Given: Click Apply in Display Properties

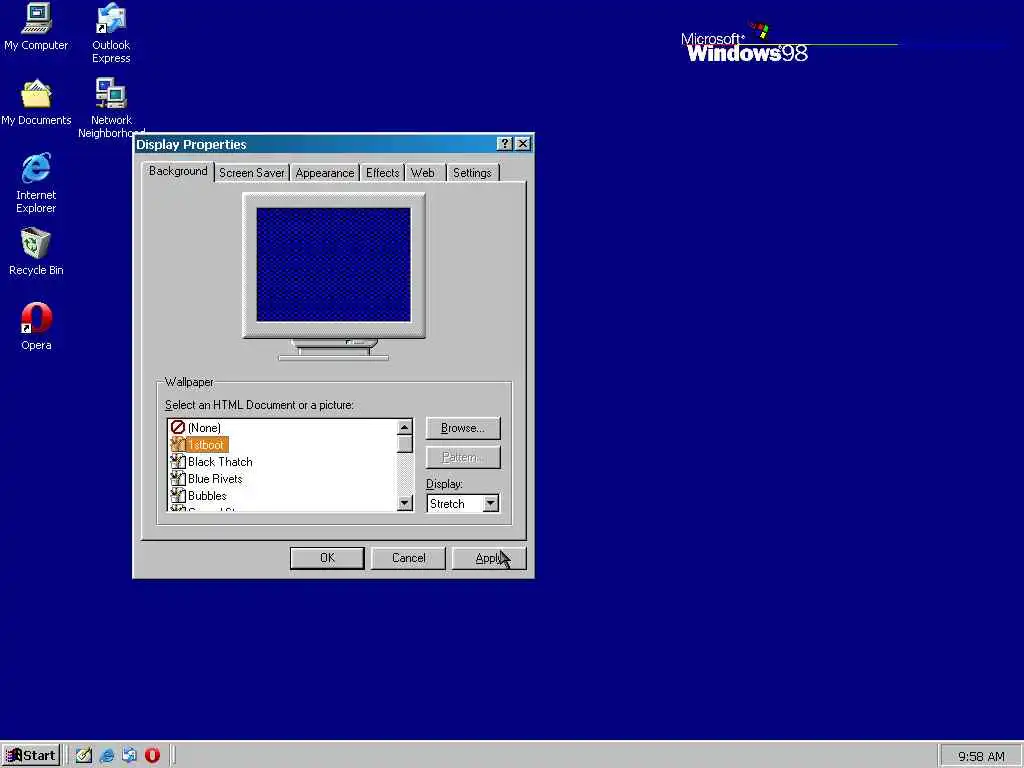Looking at the screenshot, I should (x=489, y=558).
